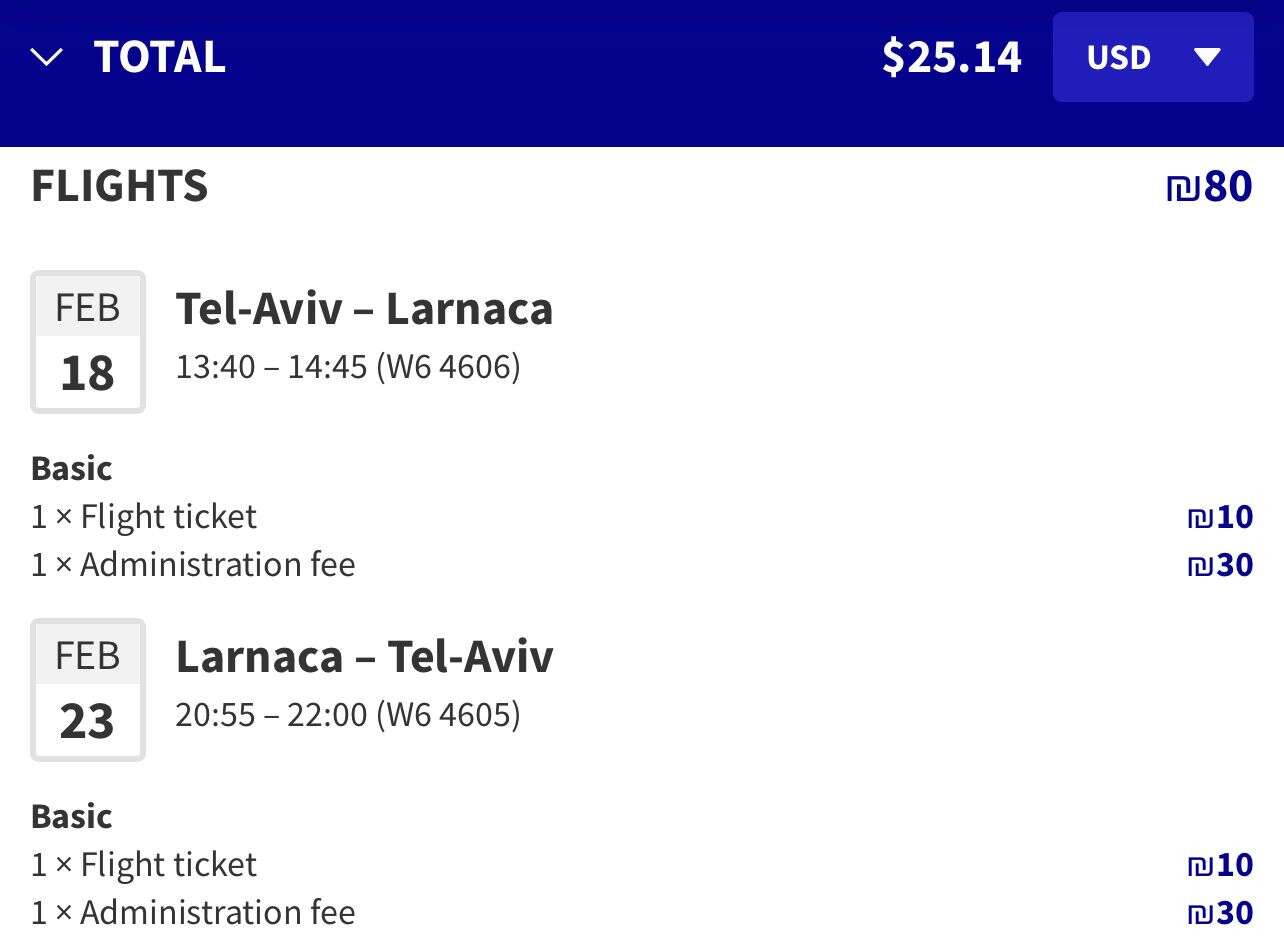
Task: Click the ₪80 flights subtotal
Action: 1209,186
